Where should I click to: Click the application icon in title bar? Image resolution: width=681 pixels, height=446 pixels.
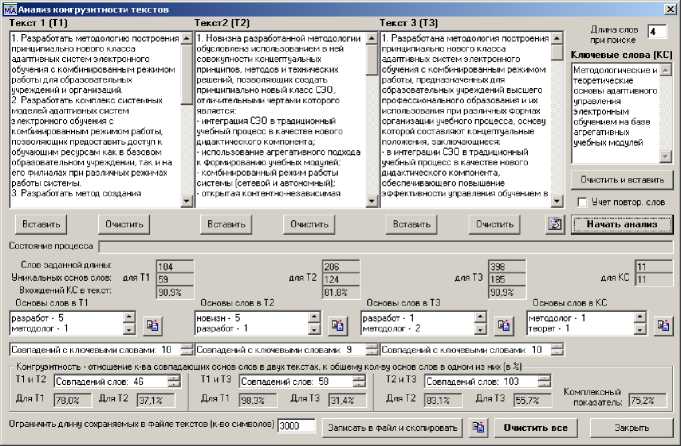pos(9,9)
